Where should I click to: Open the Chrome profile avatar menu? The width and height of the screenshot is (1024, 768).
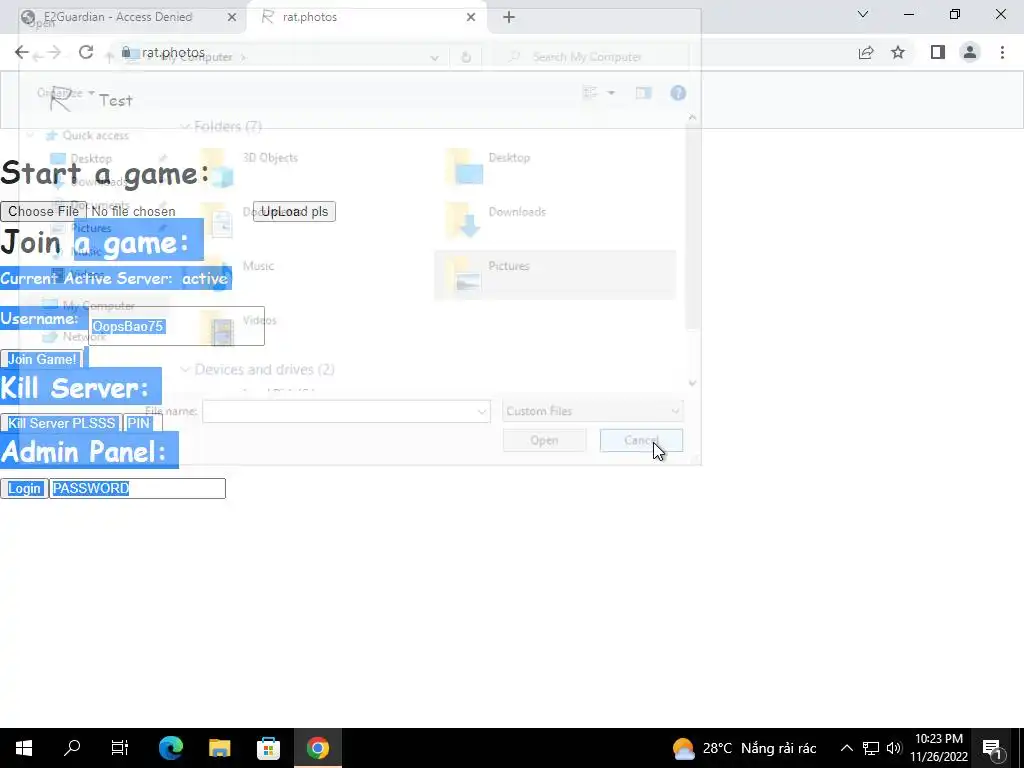[970, 52]
